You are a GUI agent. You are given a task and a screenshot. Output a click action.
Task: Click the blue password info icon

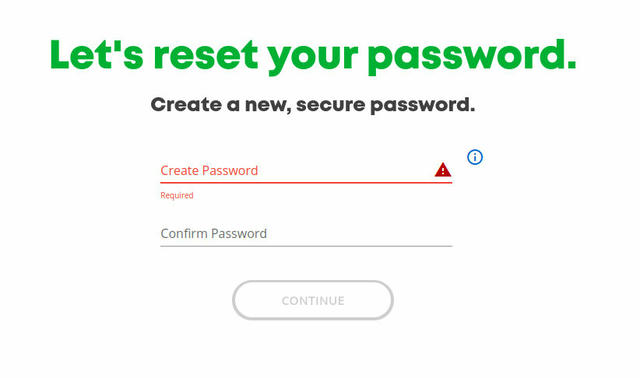(x=475, y=157)
